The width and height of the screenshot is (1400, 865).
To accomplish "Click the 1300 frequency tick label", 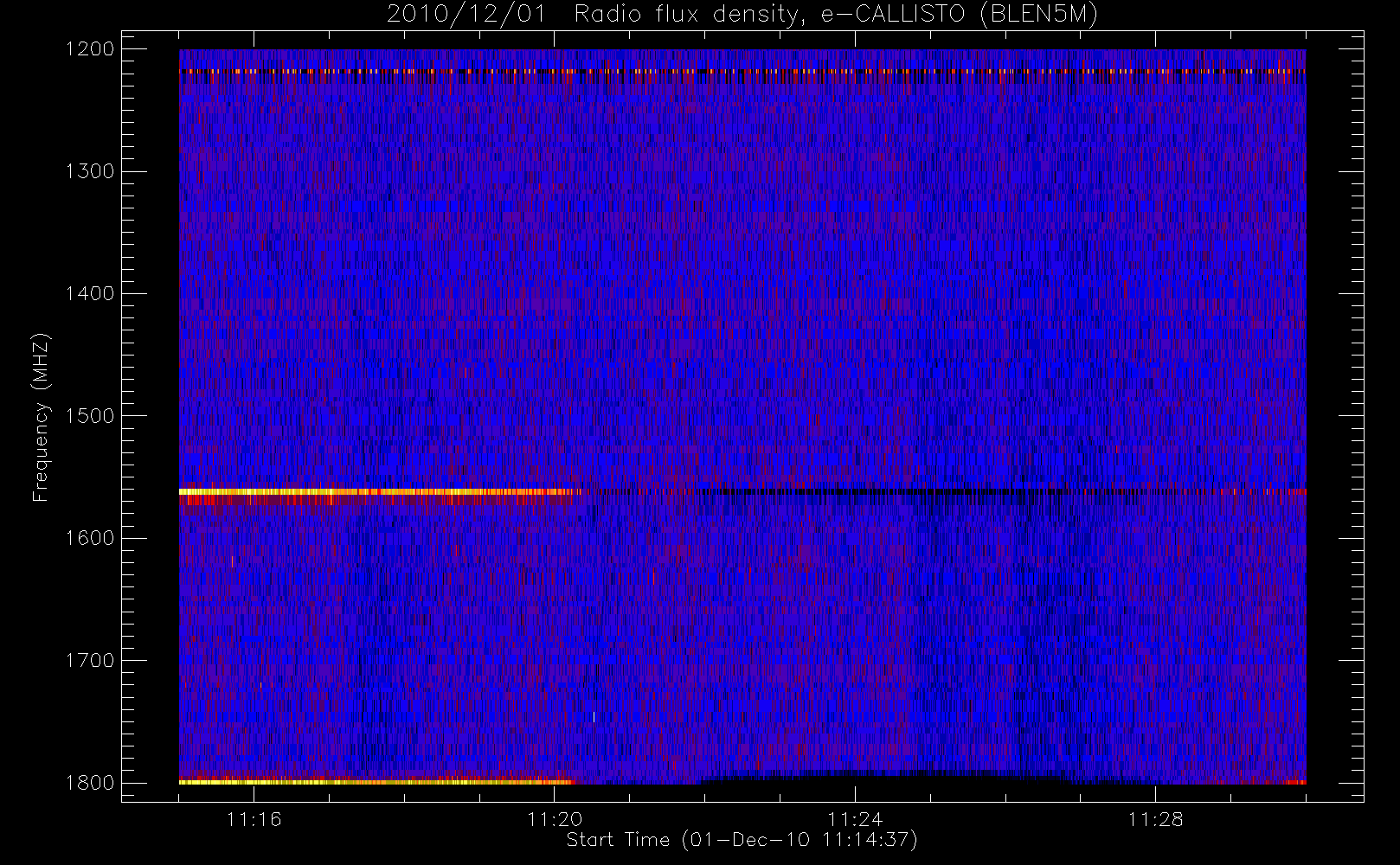I will click(90, 171).
